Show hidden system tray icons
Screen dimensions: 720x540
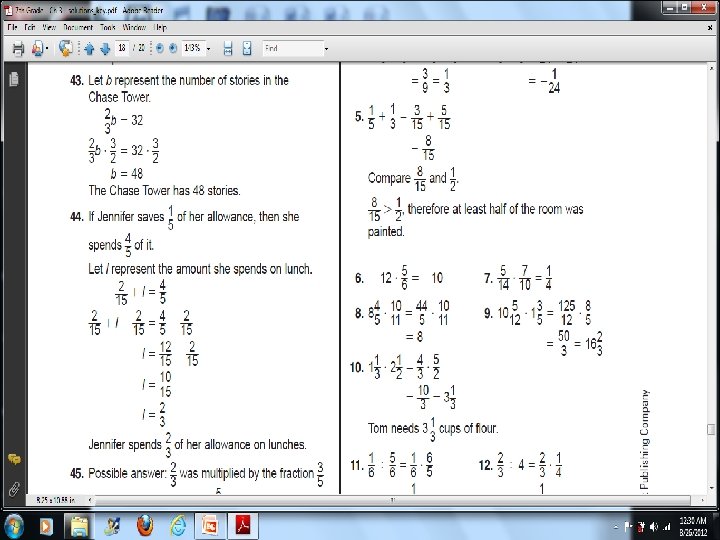[x=615, y=527]
